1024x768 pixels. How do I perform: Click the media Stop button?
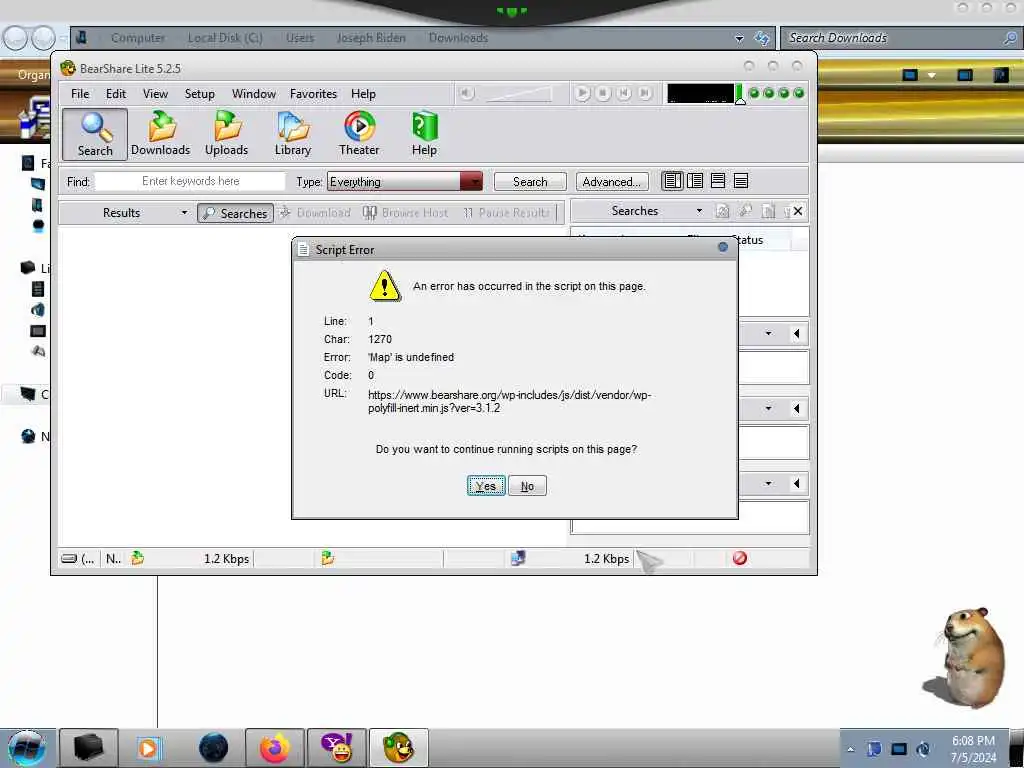(603, 93)
